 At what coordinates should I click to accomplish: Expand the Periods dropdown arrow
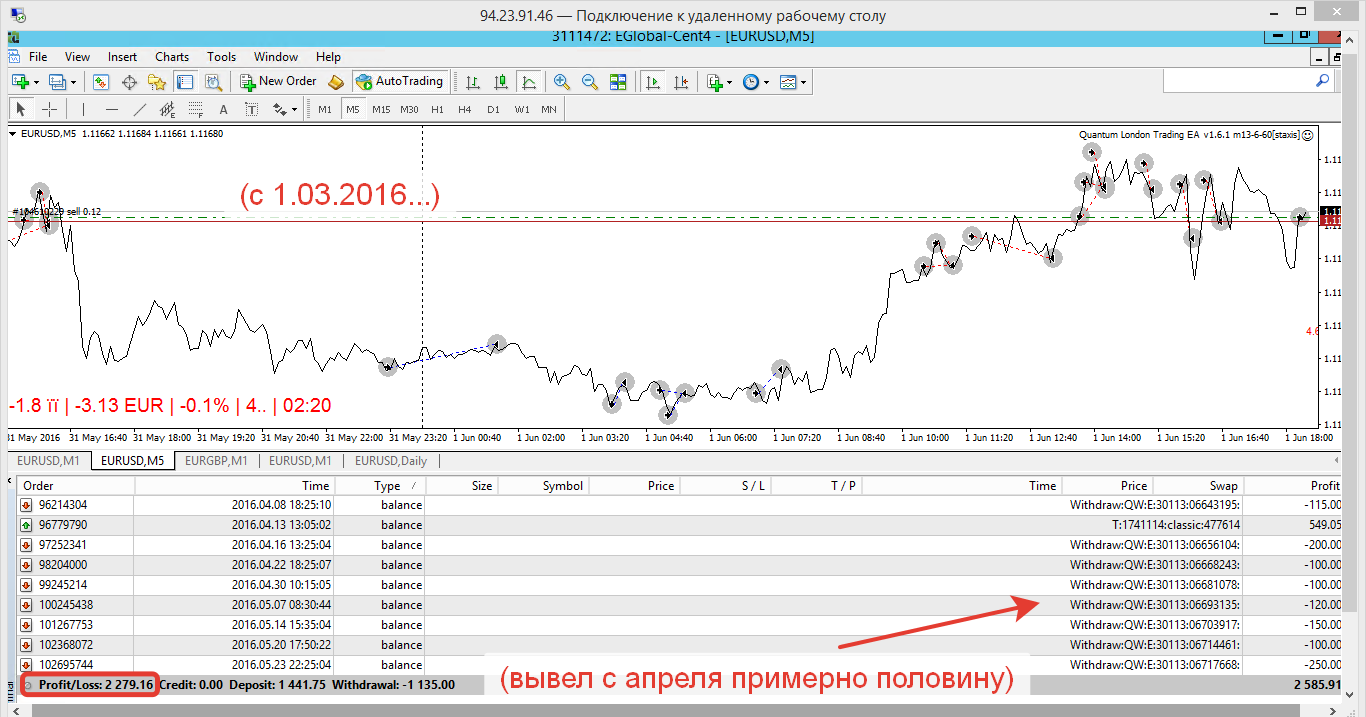[767, 82]
